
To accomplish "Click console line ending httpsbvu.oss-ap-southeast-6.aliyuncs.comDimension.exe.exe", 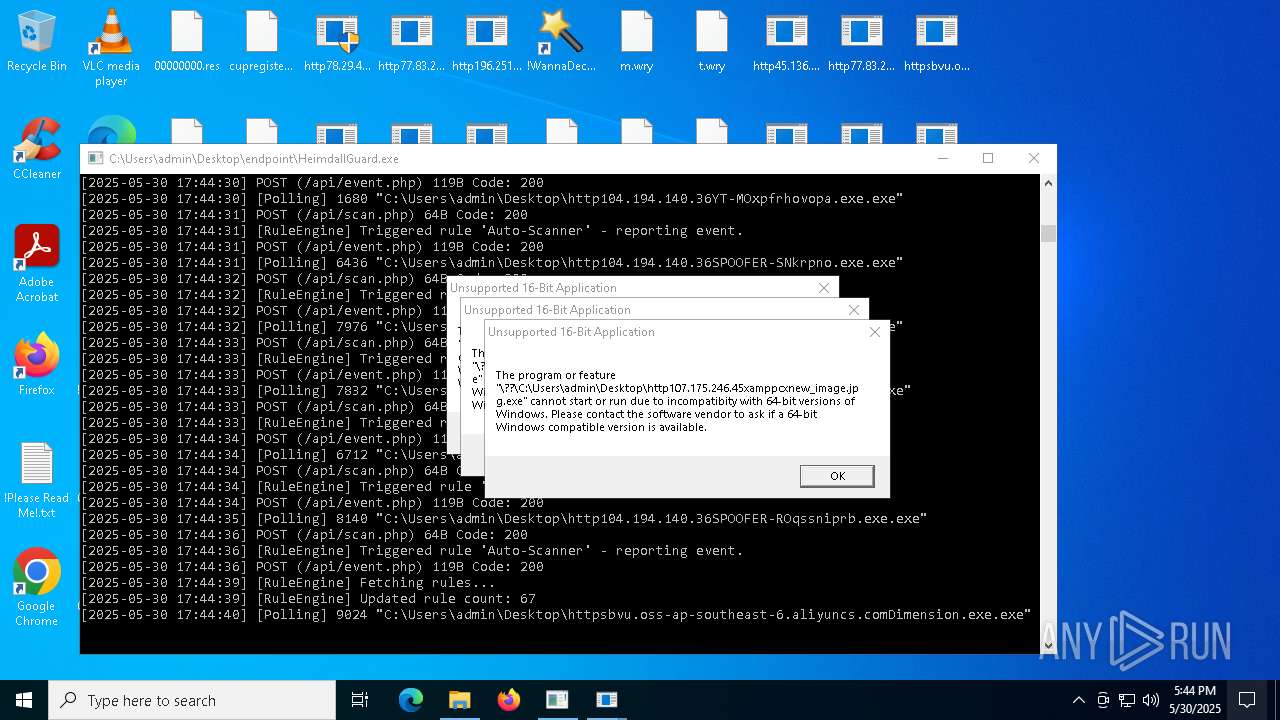I will click(x=555, y=614).
